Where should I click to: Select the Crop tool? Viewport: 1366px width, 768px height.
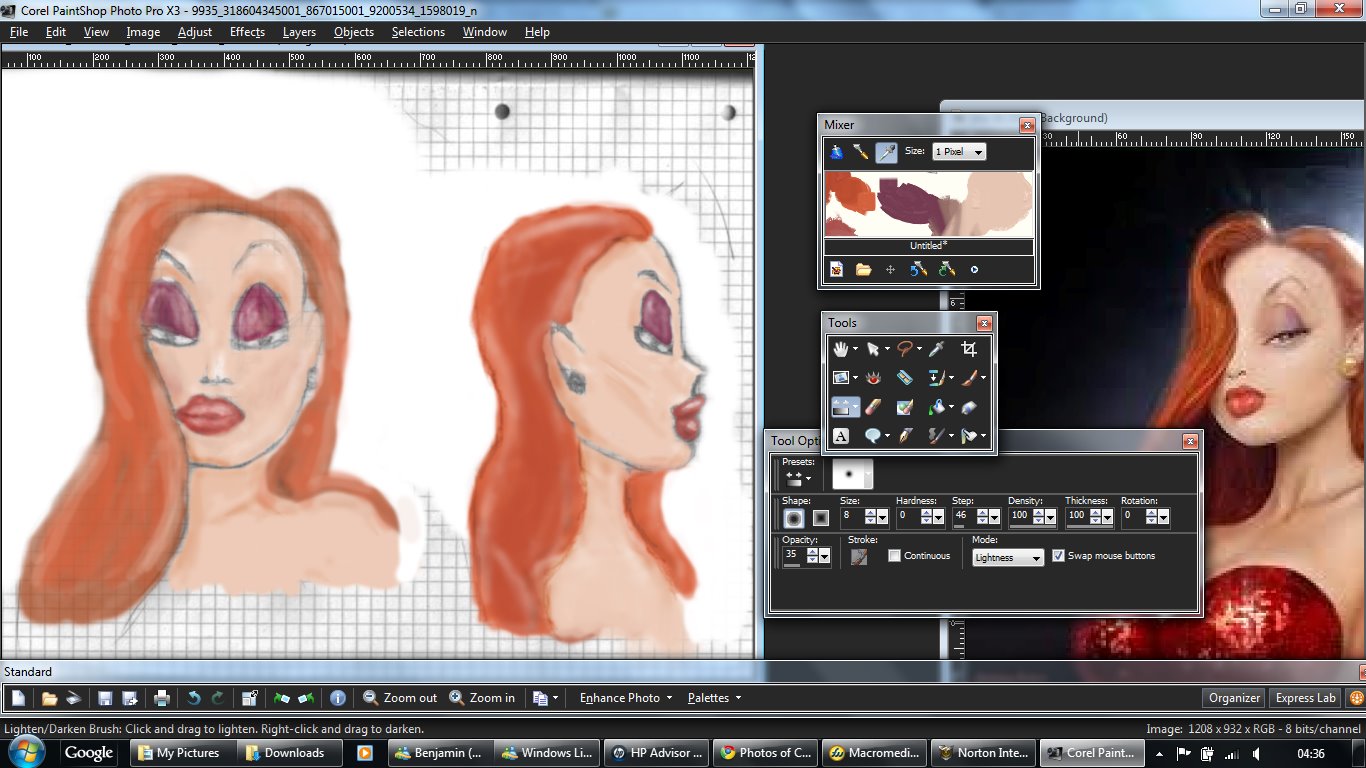[x=969, y=349]
